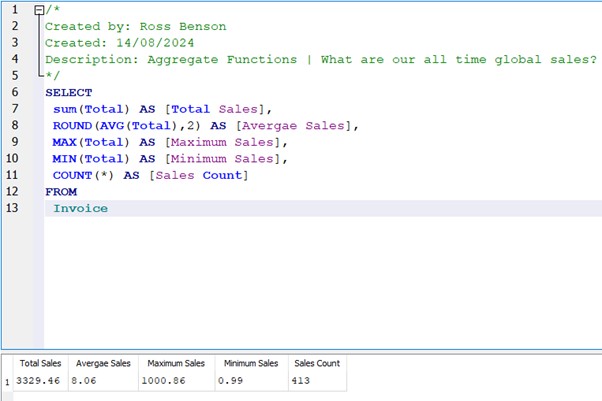
Task: Click the FROM keyword on line 12
Action: tap(60, 191)
